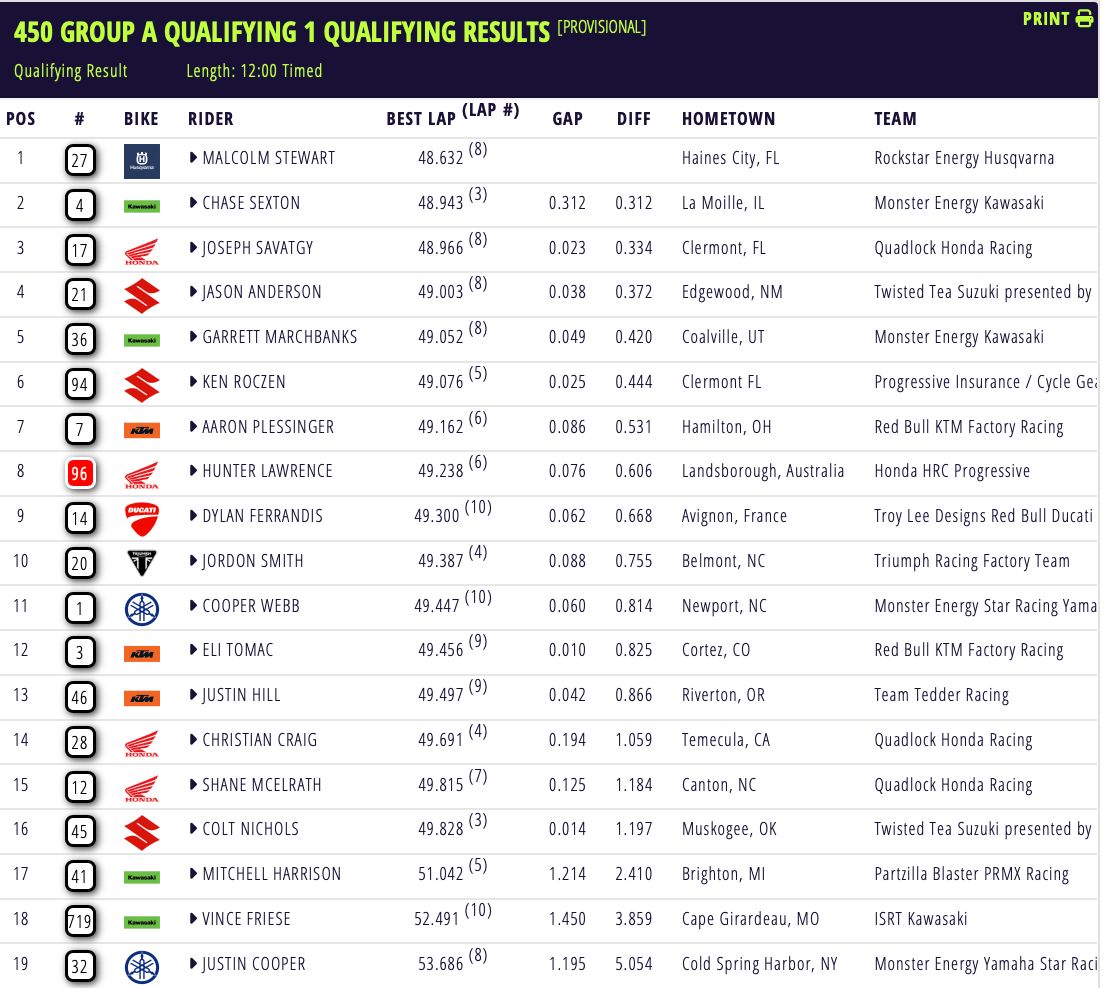This screenshot has height=988, width=1104.
Task: Expand Justin Cooper's rider row
Action: pyautogui.click(x=194, y=964)
